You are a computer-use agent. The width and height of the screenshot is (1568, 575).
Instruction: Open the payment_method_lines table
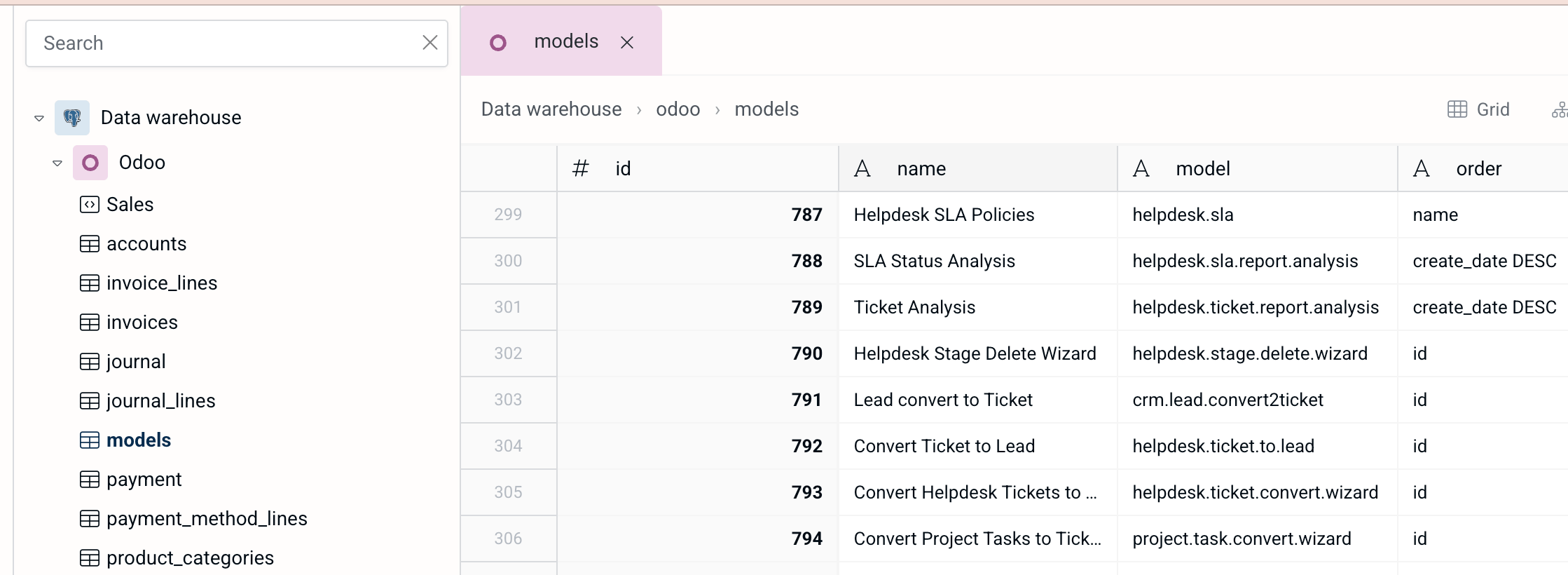point(207,519)
